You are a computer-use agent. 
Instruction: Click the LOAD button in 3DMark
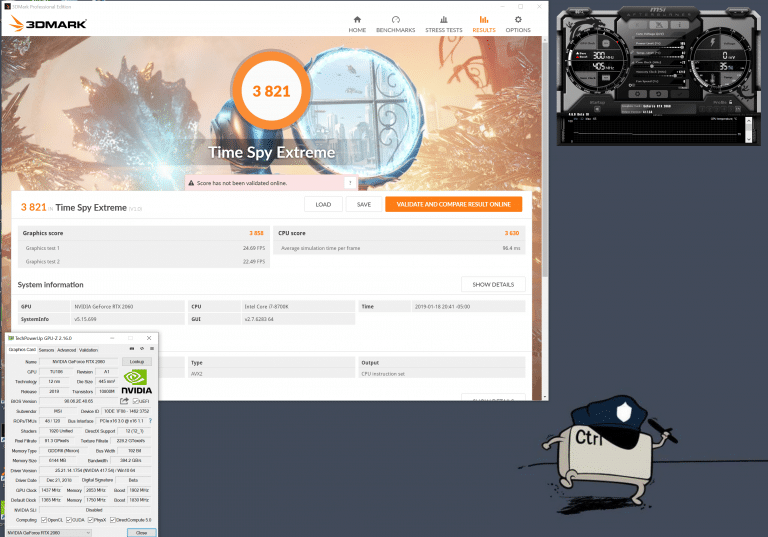(323, 204)
